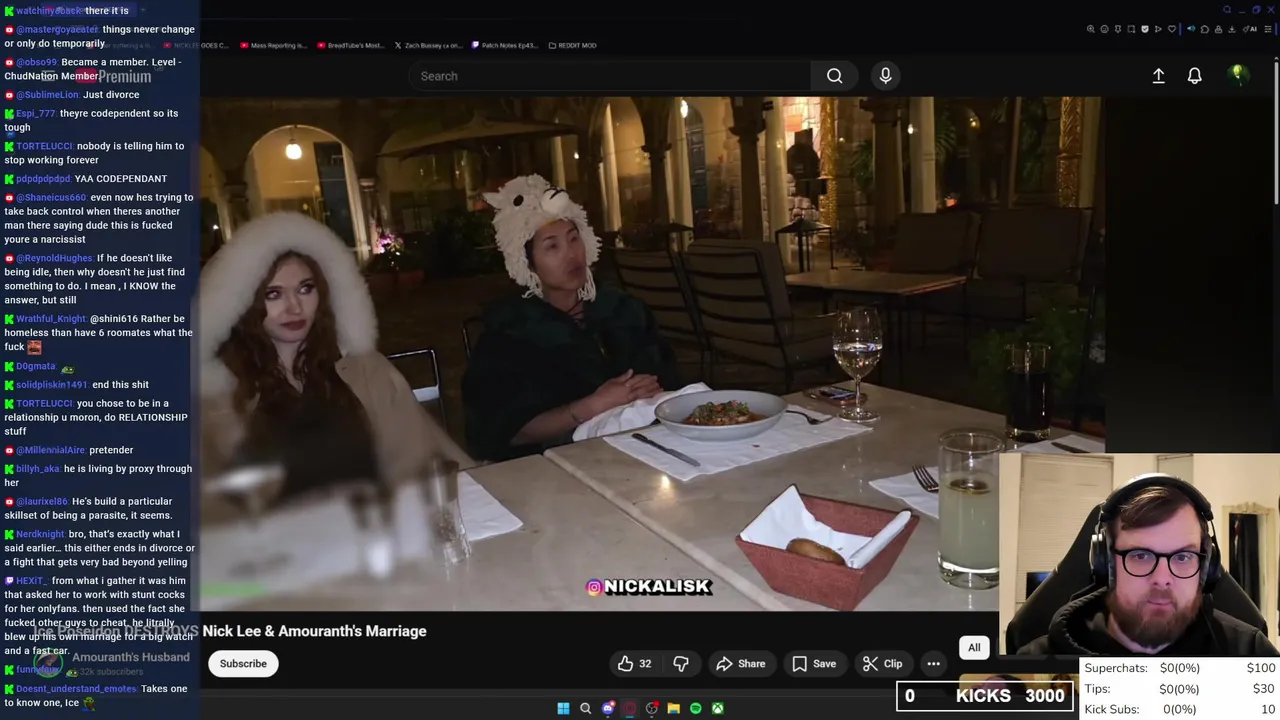Open Windows taskbar search
Screen dimensions: 1280x720
point(586,708)
